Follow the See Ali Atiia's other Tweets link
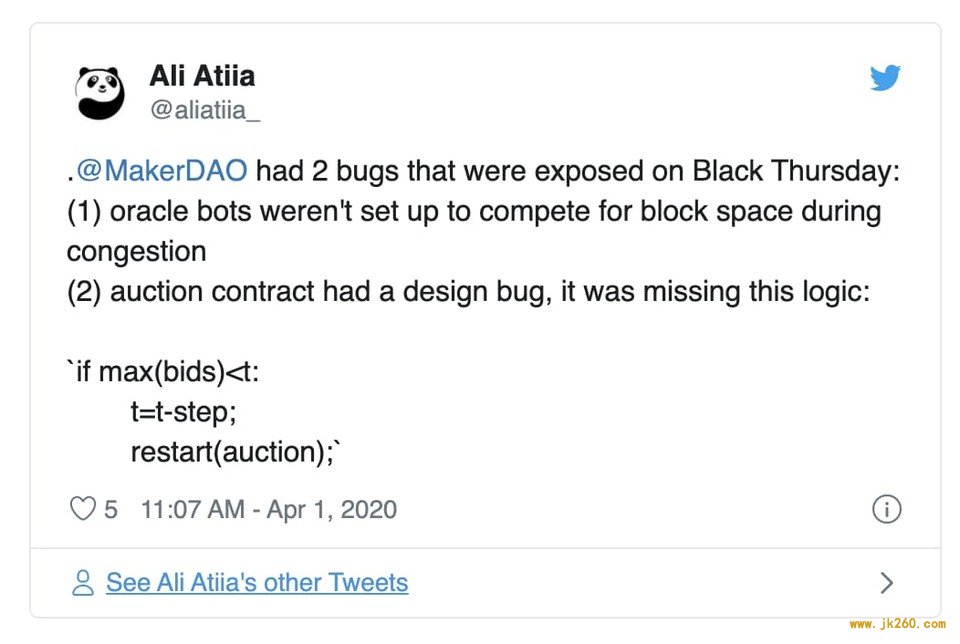Image resolution: width=960 pixels, height=644 pixels. tap(257, 582)
